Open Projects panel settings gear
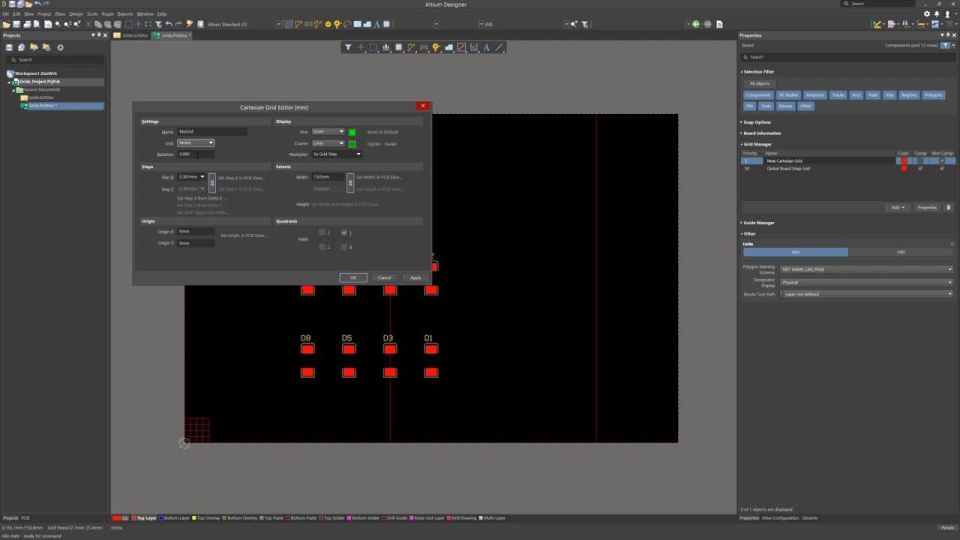 pos(60,47)
